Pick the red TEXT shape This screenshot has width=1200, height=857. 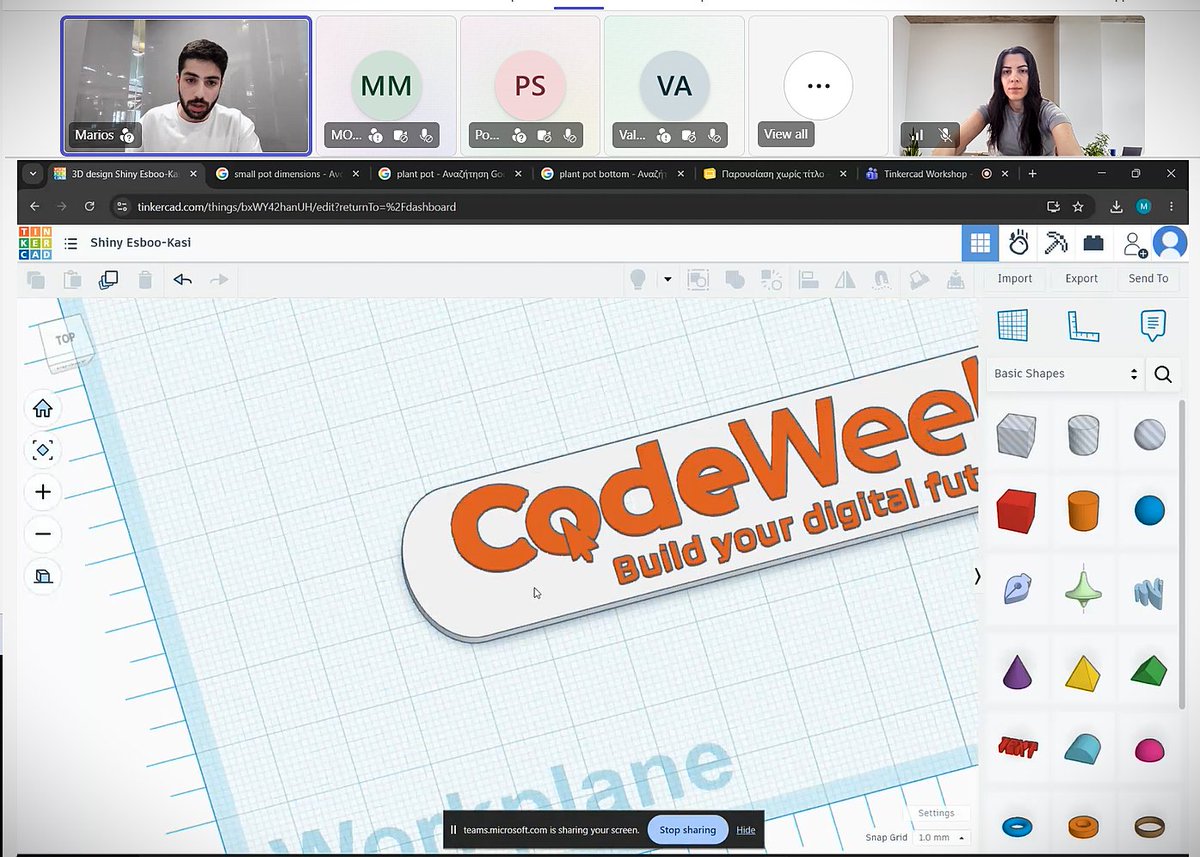coord(1017,747)
